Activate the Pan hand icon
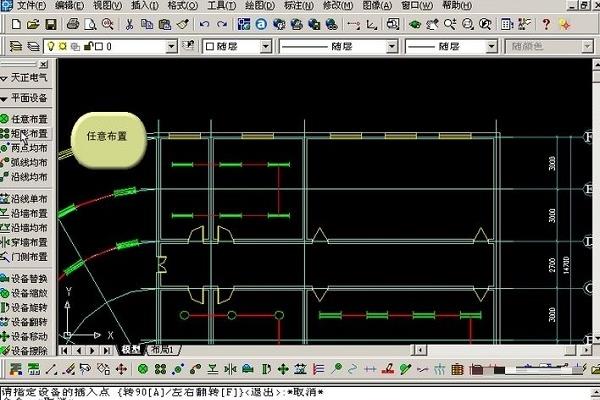 pyautogui.click(x=432, y=24)
